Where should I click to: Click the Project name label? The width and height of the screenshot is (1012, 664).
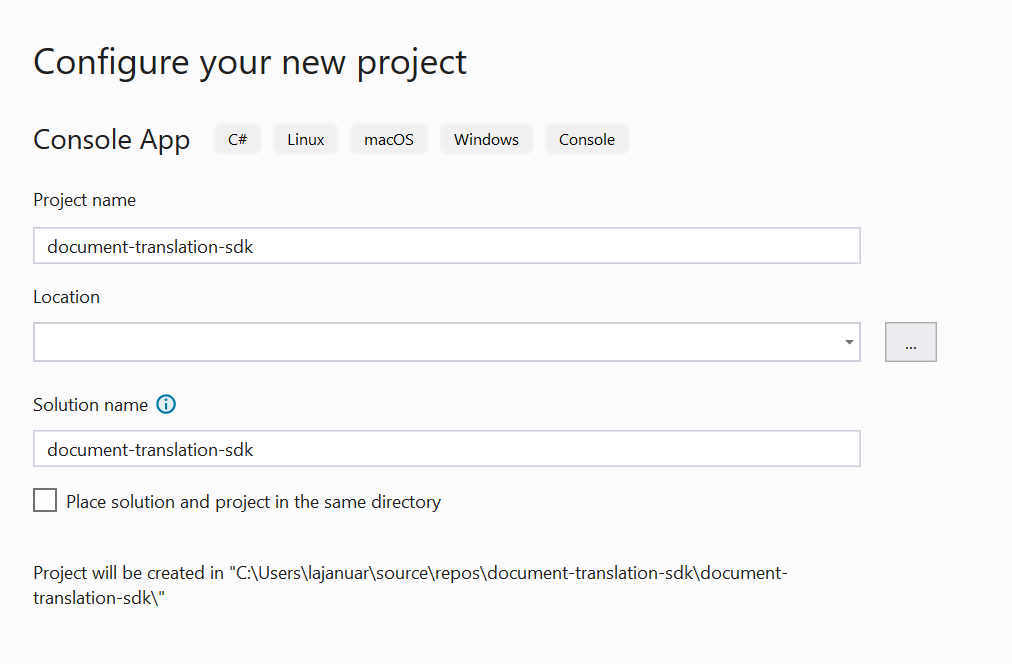(84, 200)
